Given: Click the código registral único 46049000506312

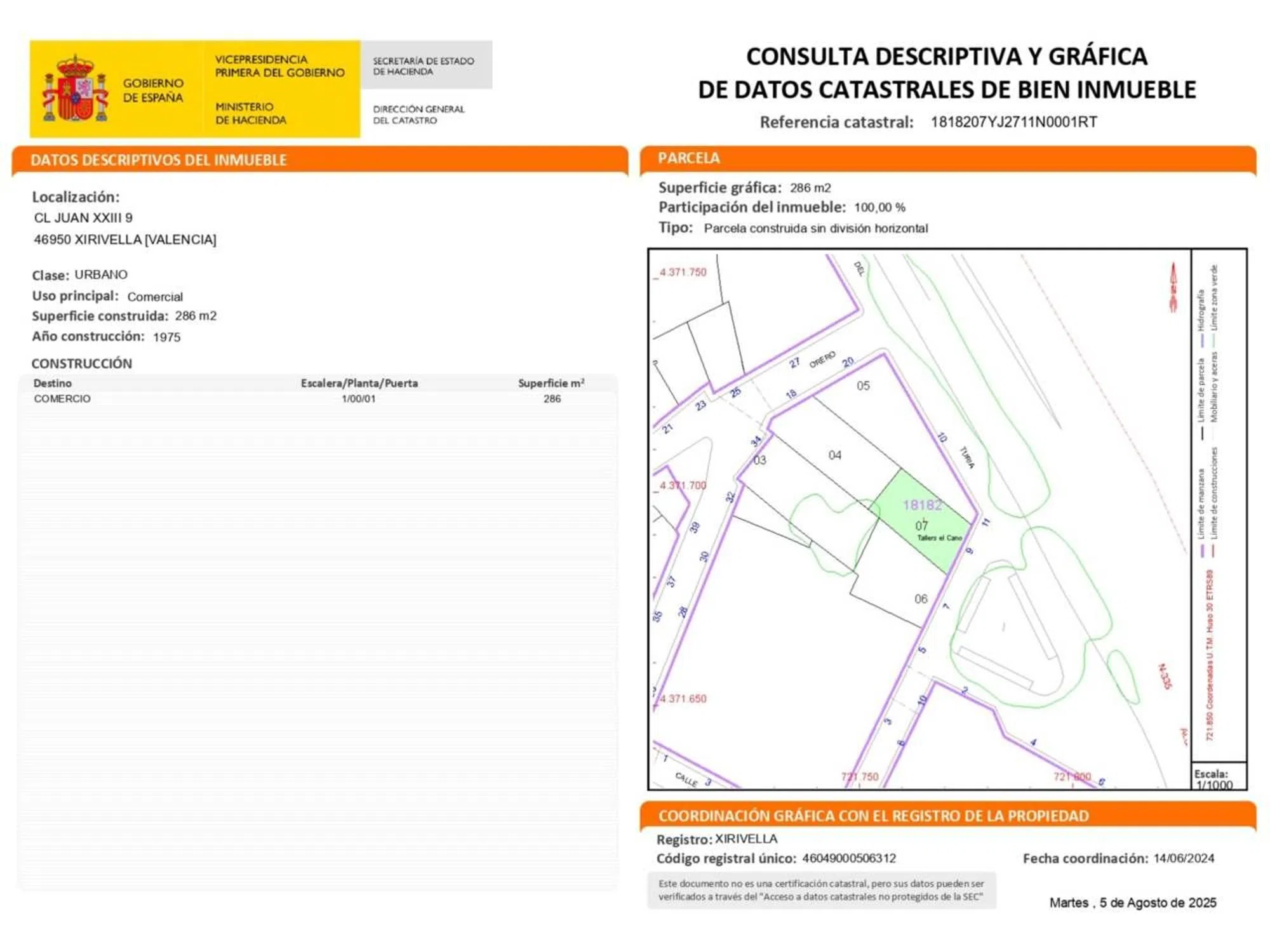Looking at the screenshot, I should pyautogui.click(x=849, y=858).
